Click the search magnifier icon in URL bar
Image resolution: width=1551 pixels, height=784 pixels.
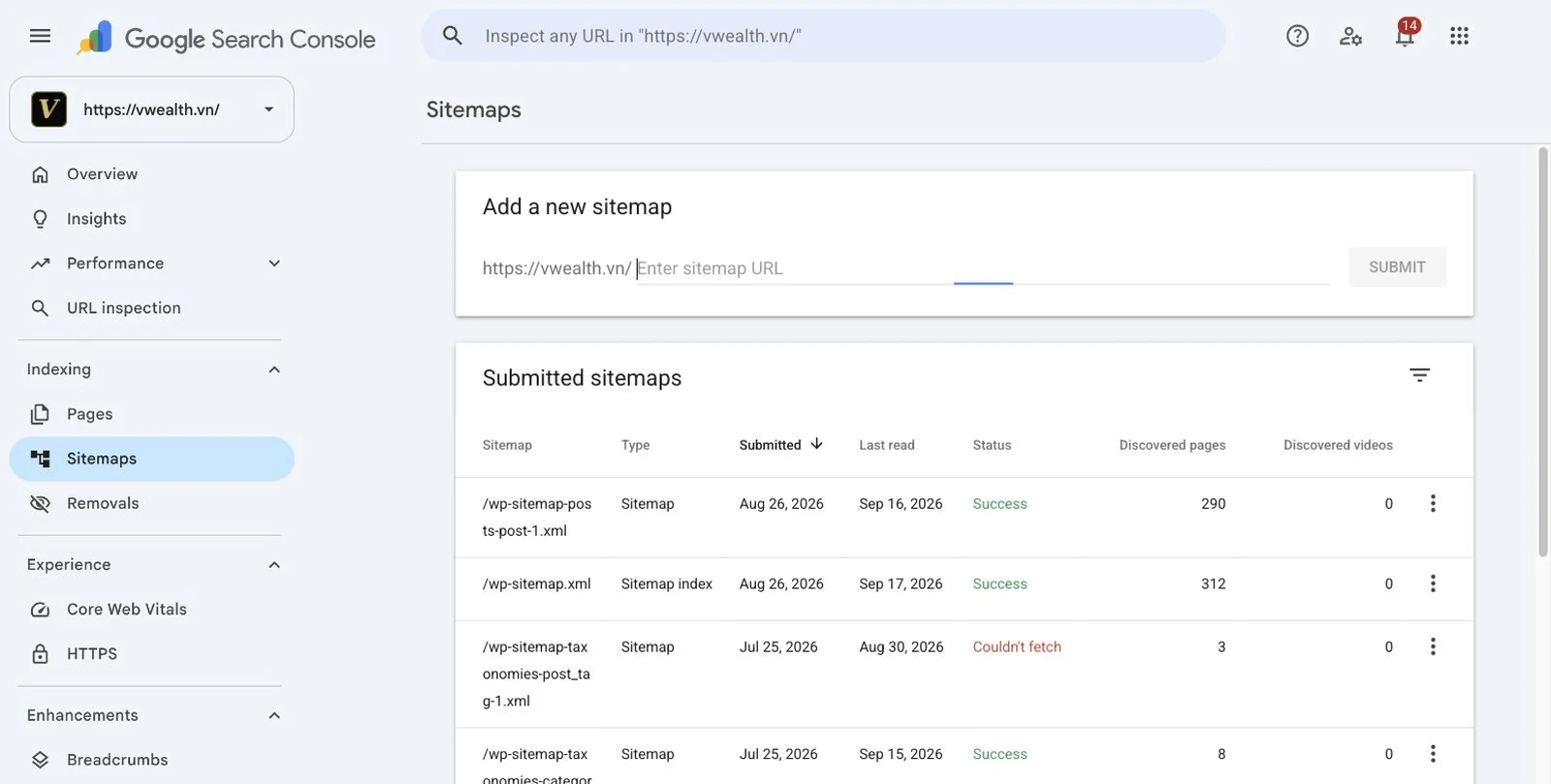point(453,36)
